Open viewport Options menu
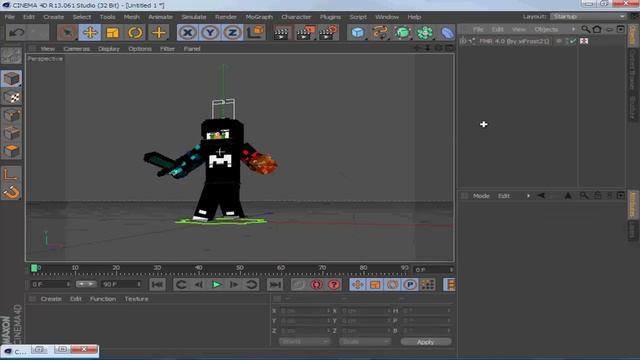Image resolution: width=640 pixels, height=360 pixels. tap(140, 49)
